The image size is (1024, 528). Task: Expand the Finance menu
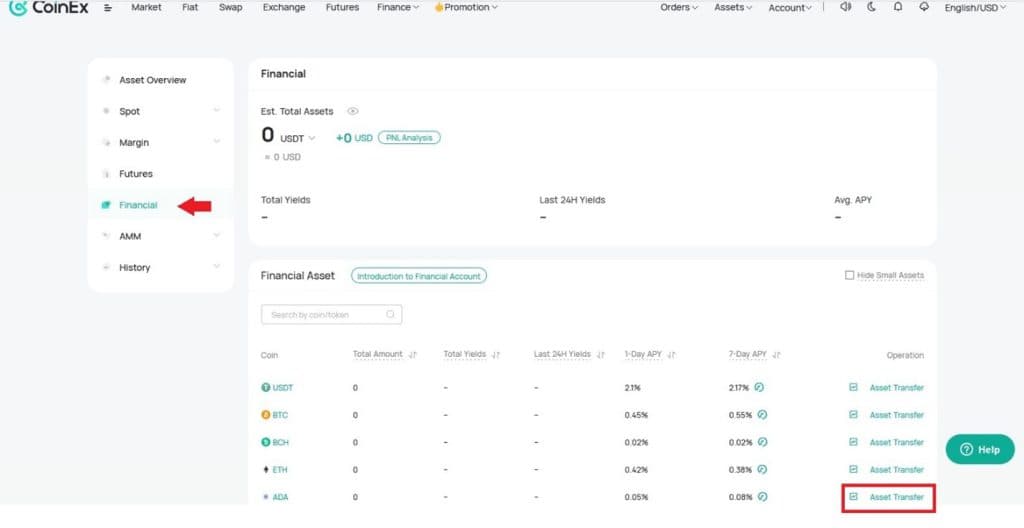pos(398,7)
